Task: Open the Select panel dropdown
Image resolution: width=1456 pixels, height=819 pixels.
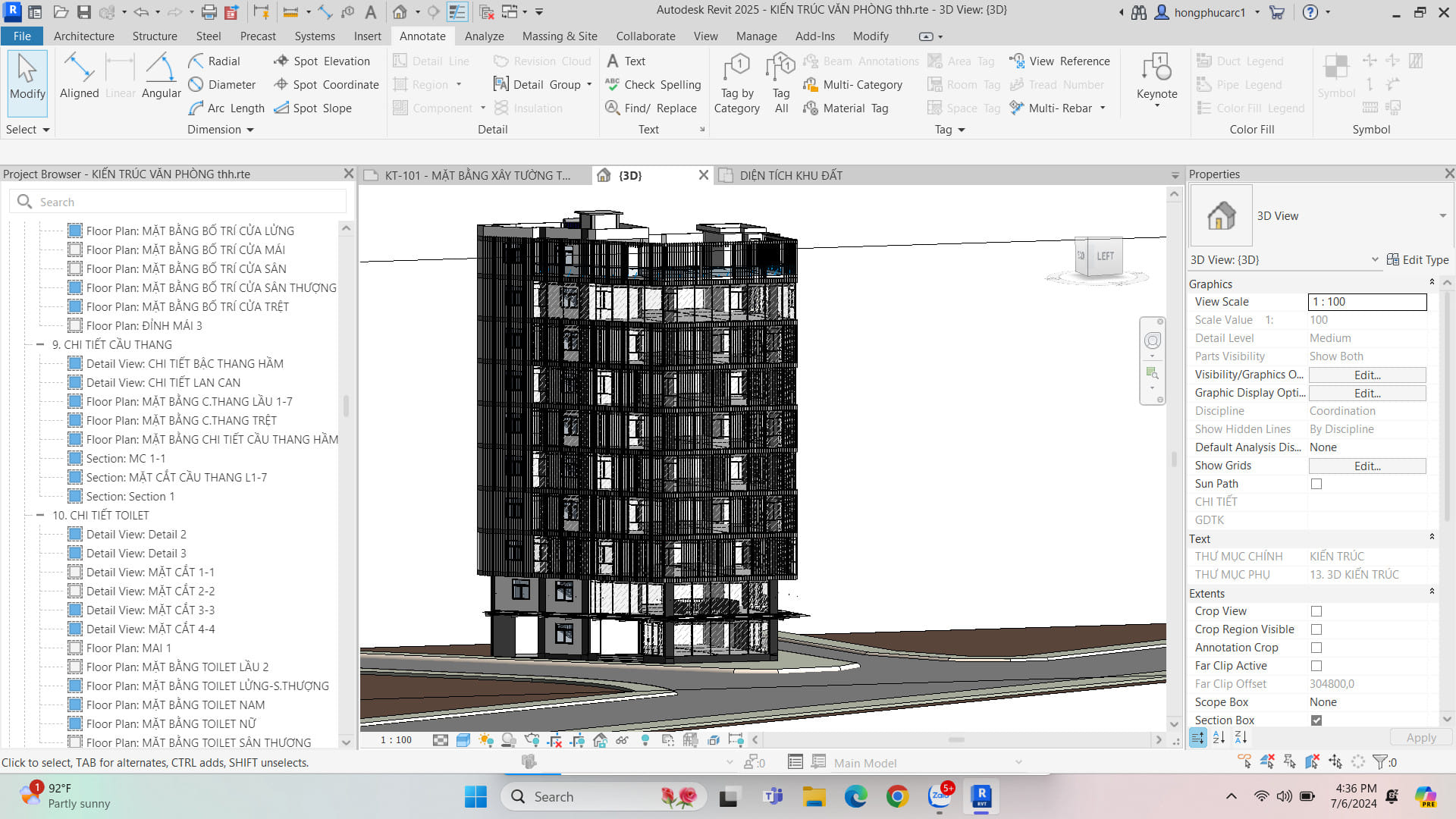Action: pos(28,130)
